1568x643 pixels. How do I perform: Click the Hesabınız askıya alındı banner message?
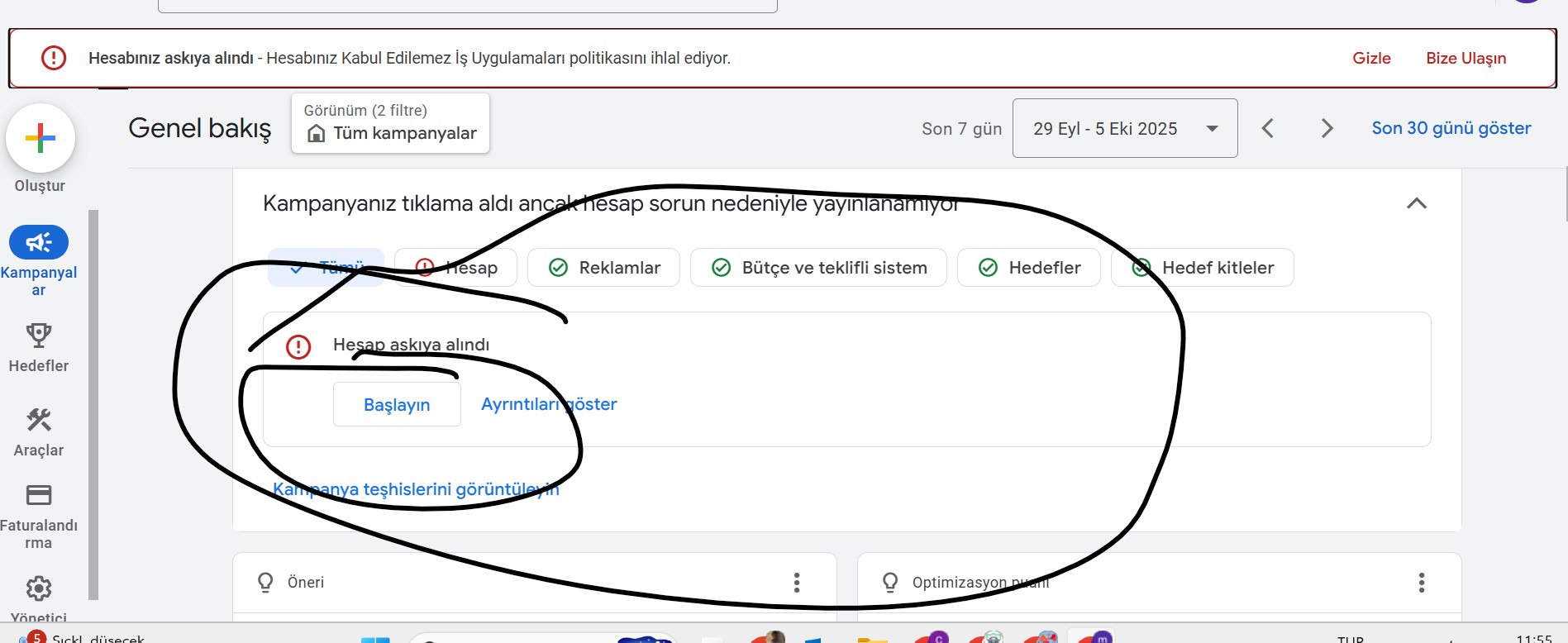click(x=409, y=59)
